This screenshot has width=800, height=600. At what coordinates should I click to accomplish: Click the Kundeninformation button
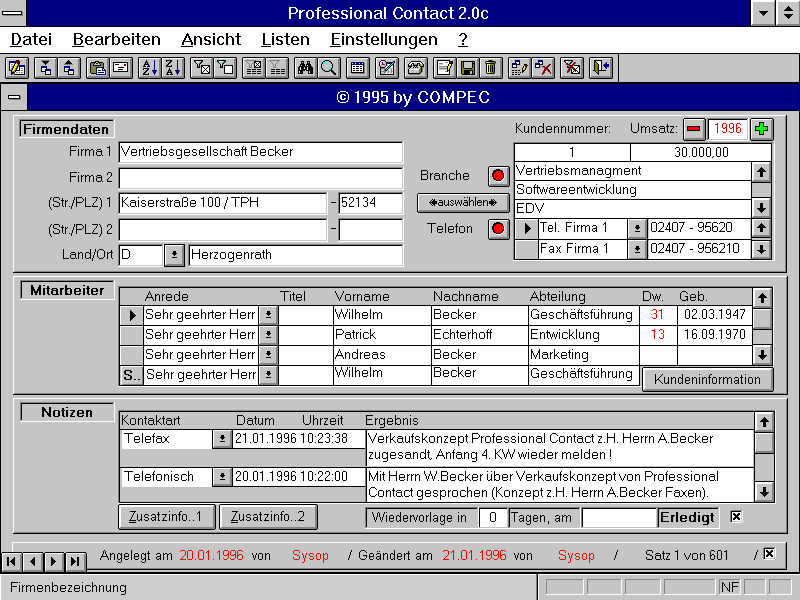pos(708,379)
